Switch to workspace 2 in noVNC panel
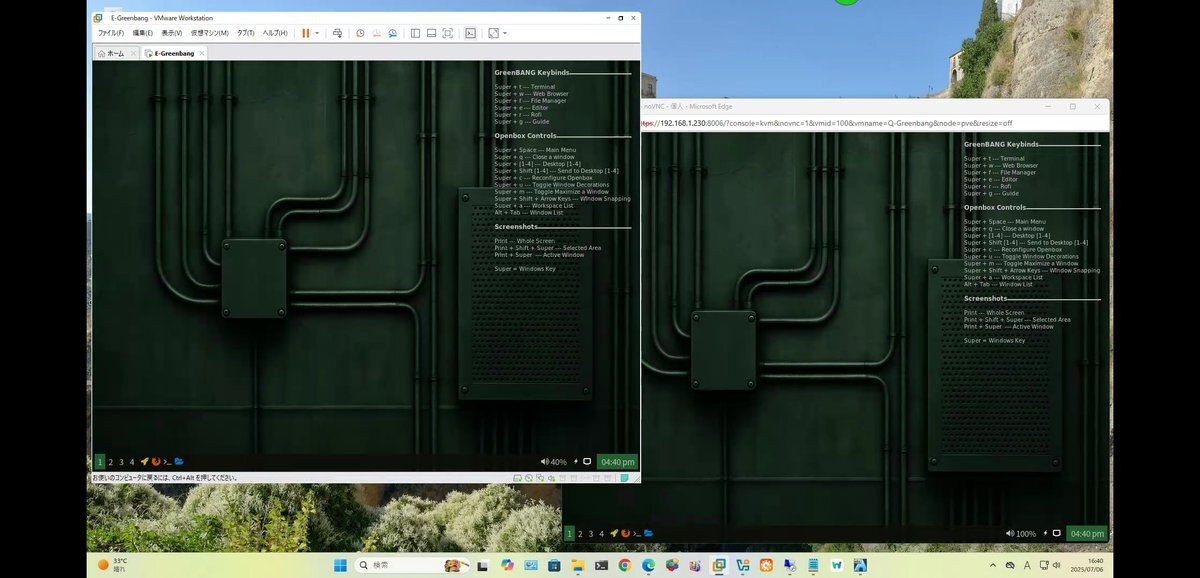 coord(580,534)
